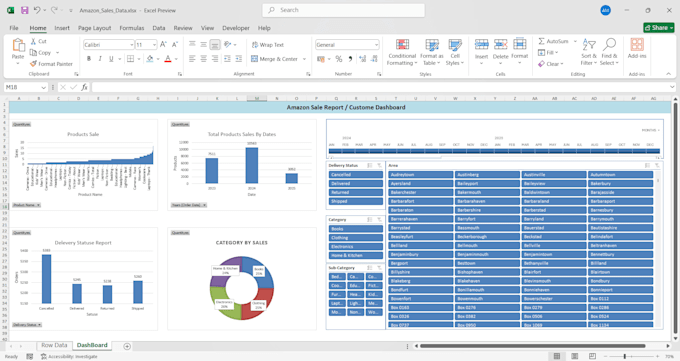Clear the Category slicer filter
This screenshot has height=361, width=680.
379,220
